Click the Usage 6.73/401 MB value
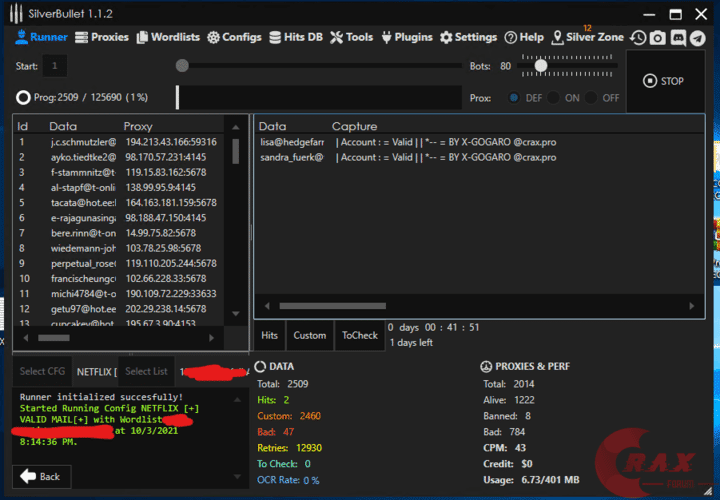The image size is (720, 500). click(x=550, y=480)
